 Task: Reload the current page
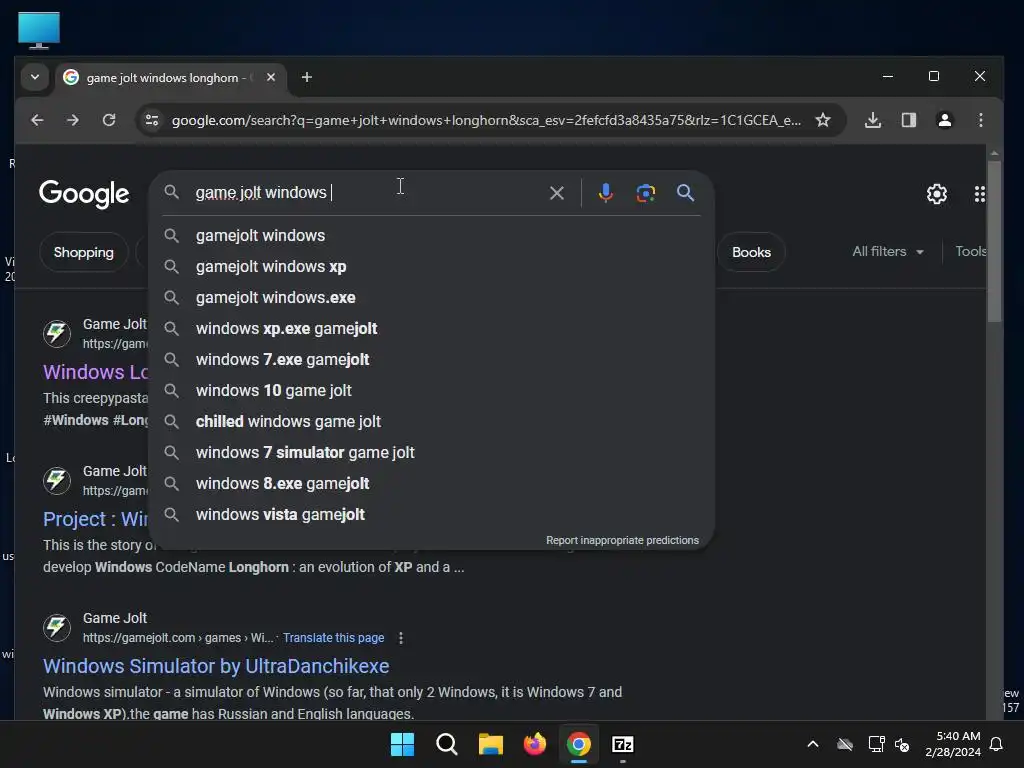(x=109, y=120)
